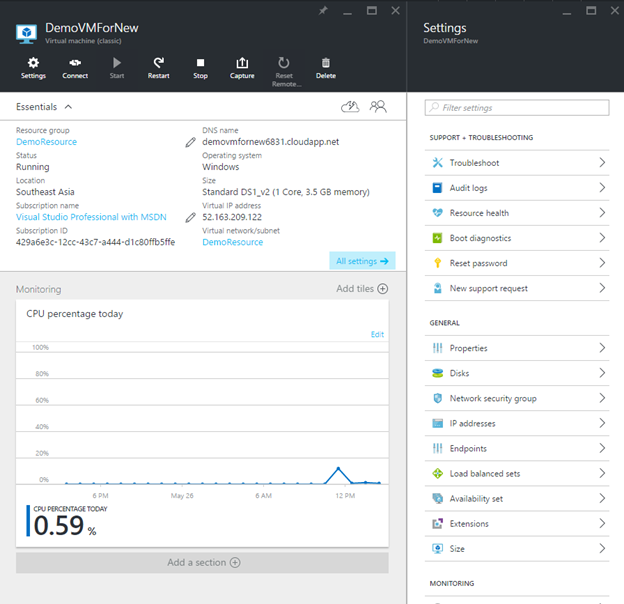Click Add a section bar

pyautogui.click(x=202, y=562)
